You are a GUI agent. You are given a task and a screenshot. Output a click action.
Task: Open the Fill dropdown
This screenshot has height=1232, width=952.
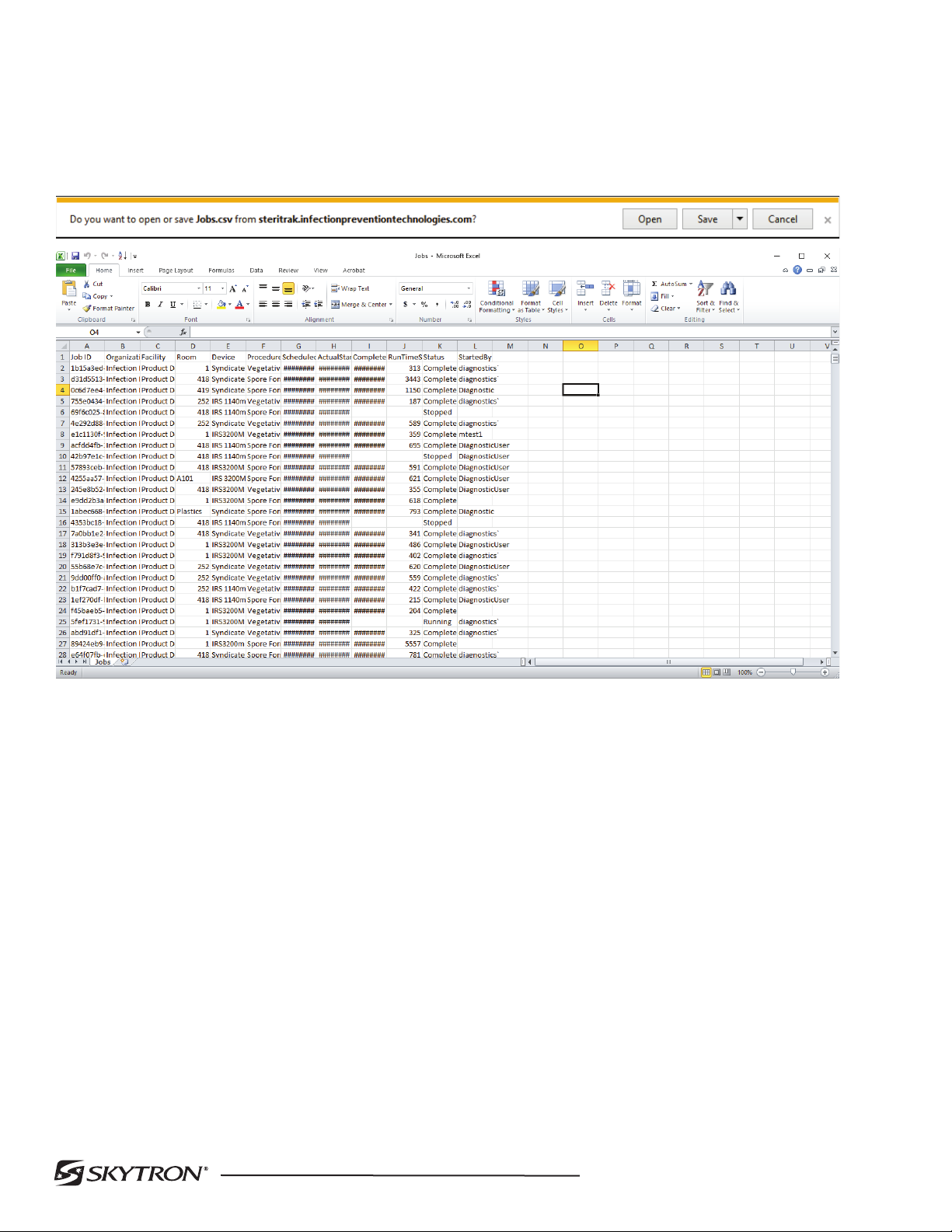coord(662,296)
